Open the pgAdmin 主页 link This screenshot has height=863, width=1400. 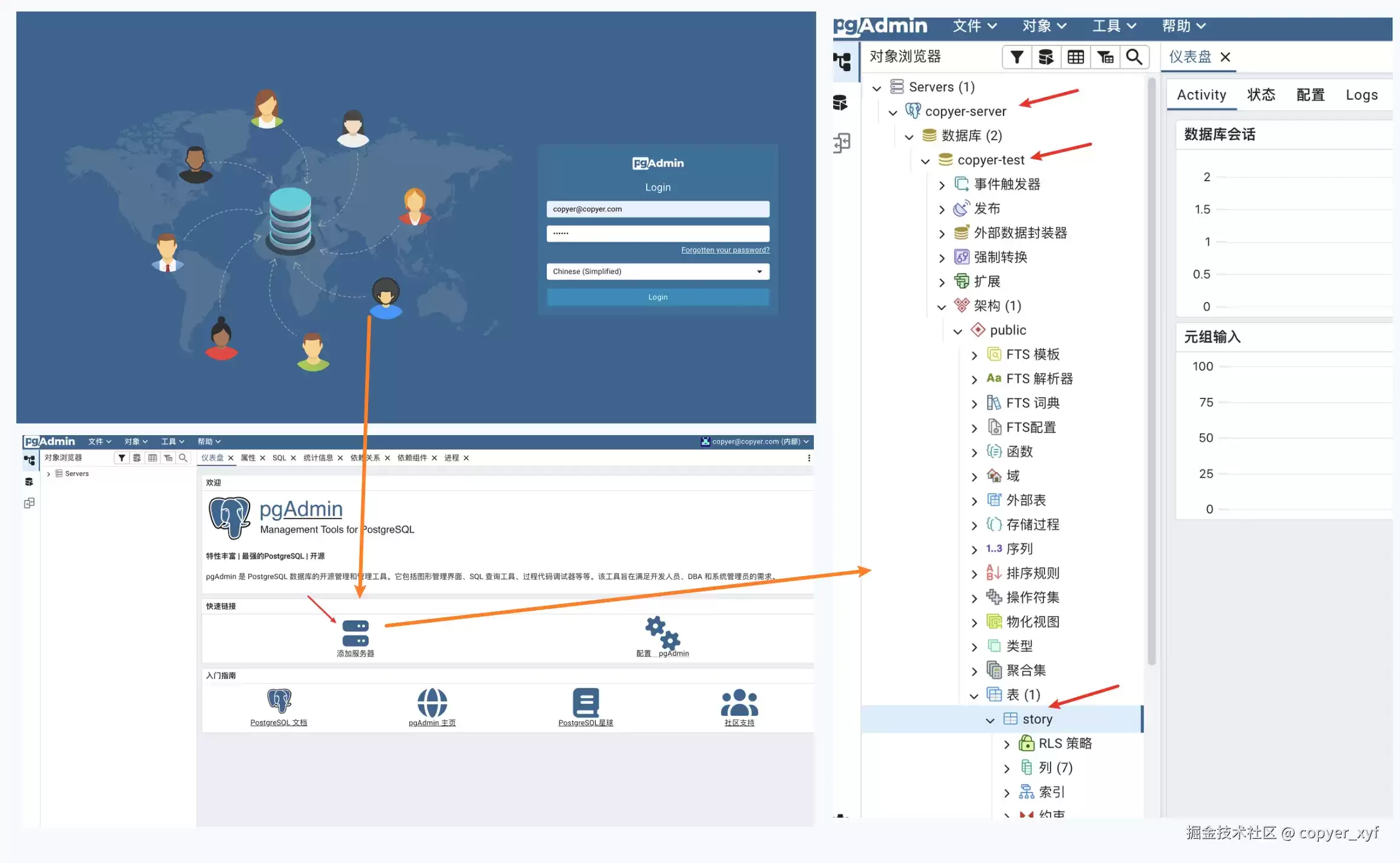(x=432, y=723)
